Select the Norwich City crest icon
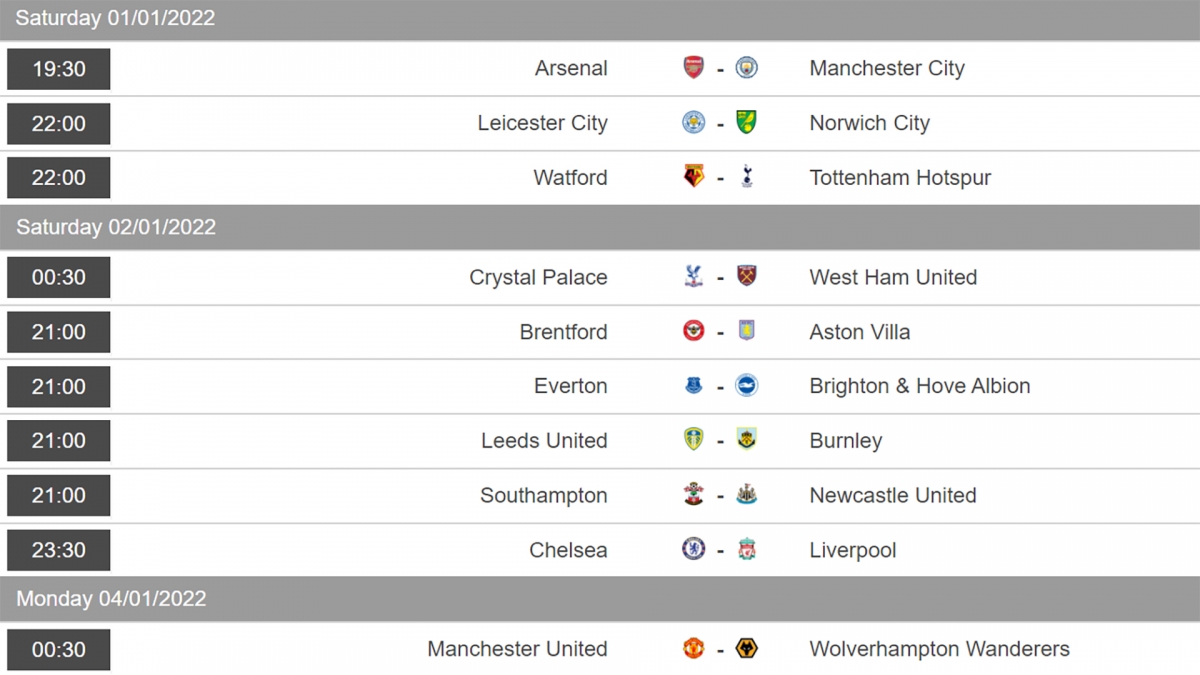This screenshot has width=1200, height=675. tap(747, 122)
